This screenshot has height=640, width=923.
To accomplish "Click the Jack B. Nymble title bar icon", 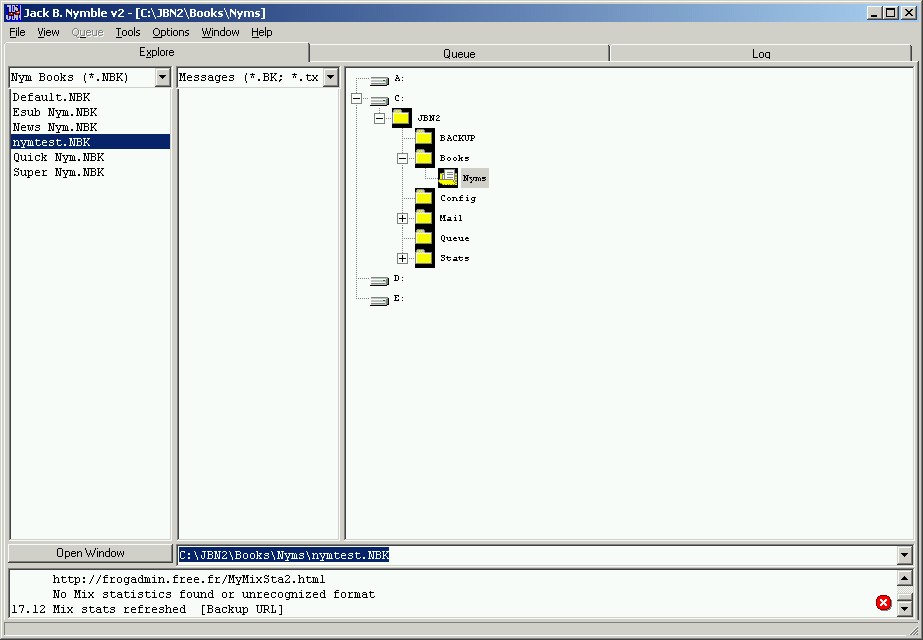I will tap(12, 12).
